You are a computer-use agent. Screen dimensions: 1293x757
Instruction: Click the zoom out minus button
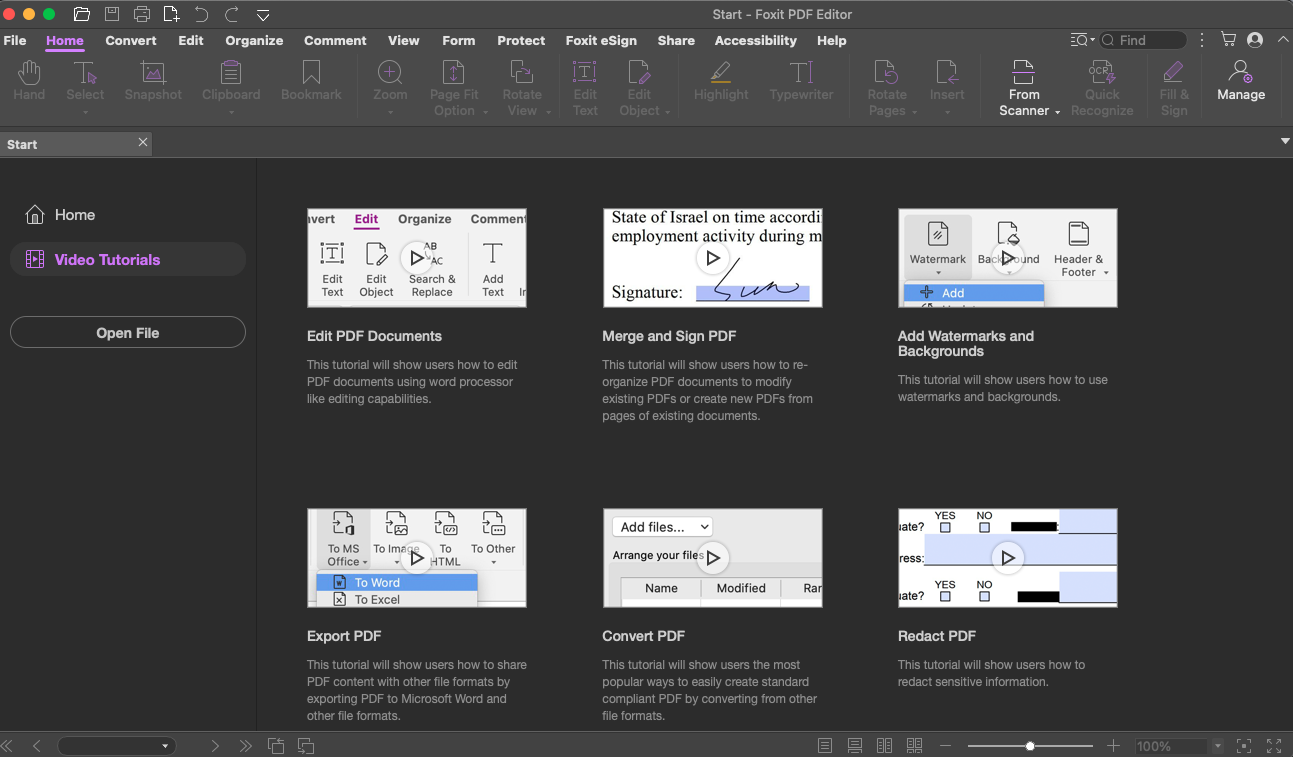(946, 746)
